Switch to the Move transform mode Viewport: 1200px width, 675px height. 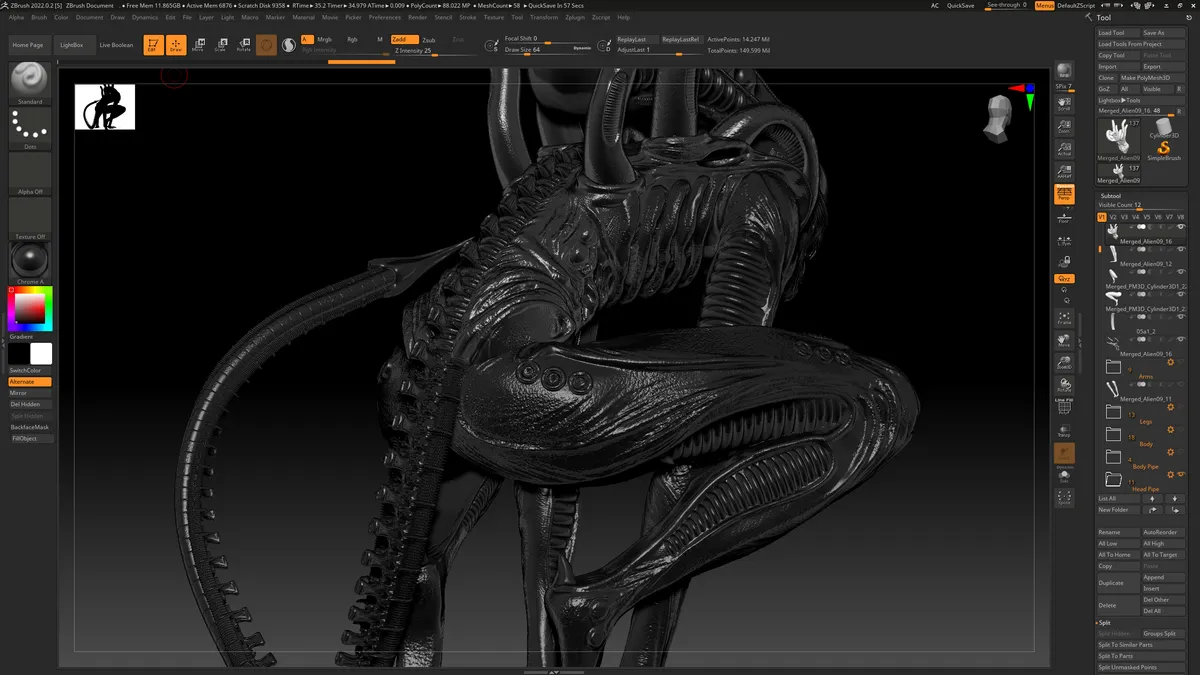tap(198, 45)
